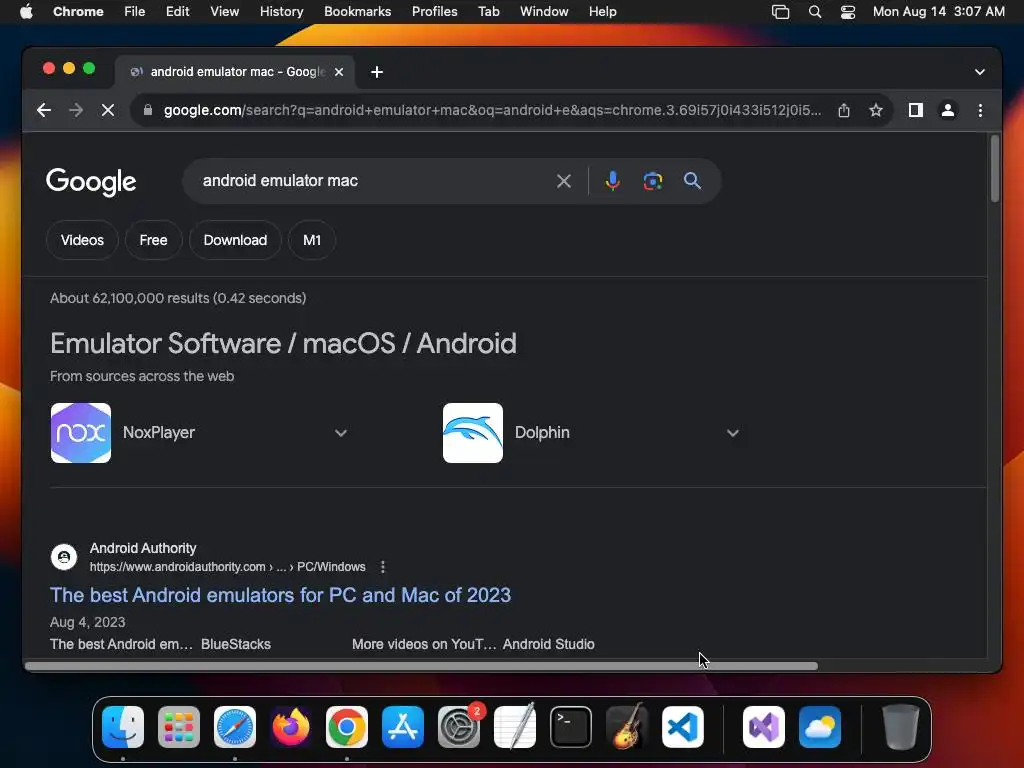The image size is (1024, 768).
Task: Open Control Center in menu bar
Action: (848, 11)
